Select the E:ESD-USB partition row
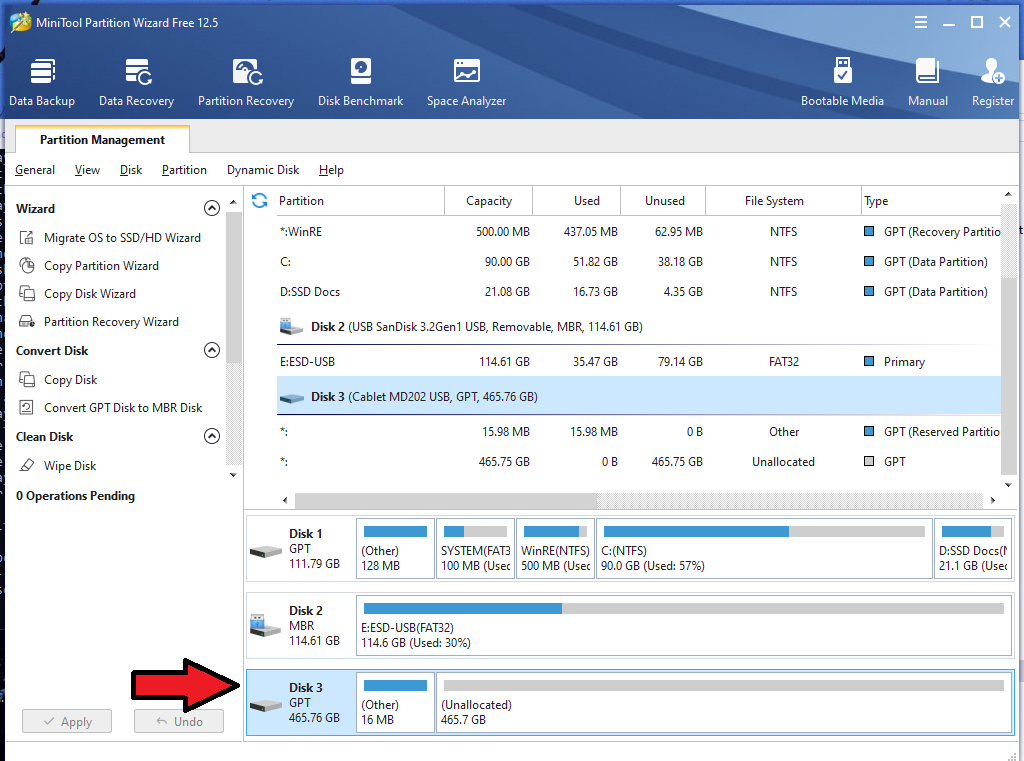The height and width of the screenshot is (761, 1024). click(639, 362)
